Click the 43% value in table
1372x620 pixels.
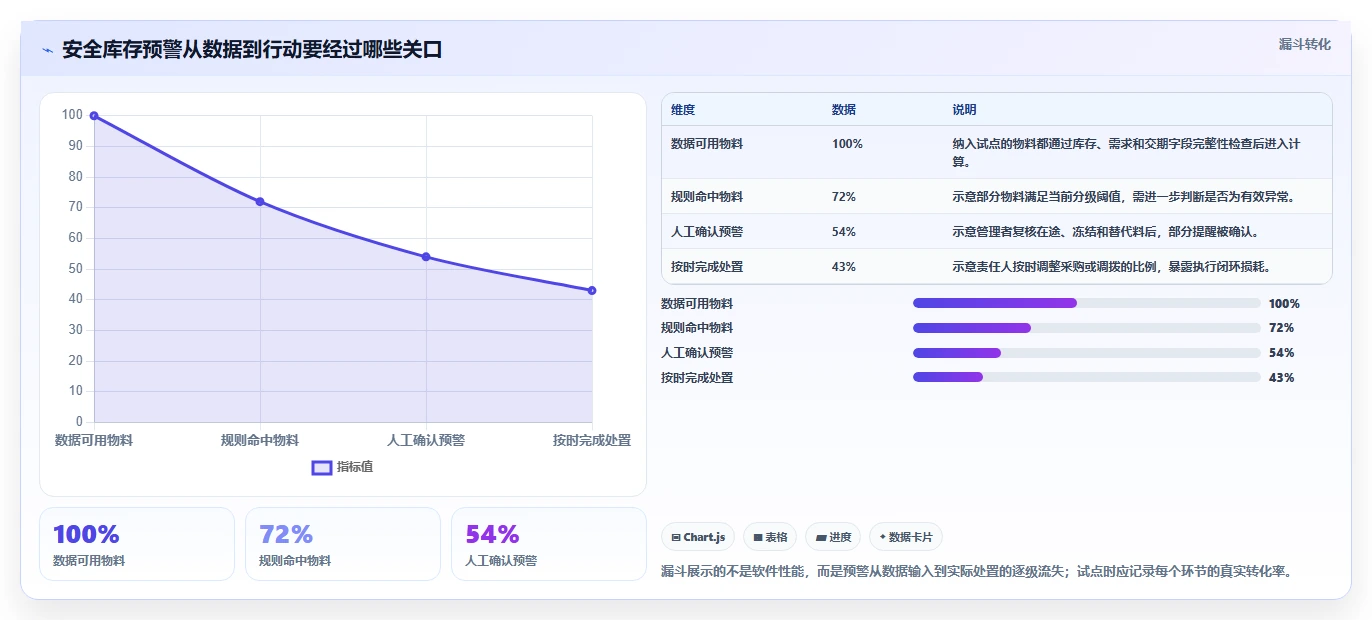tap(844, 267)
